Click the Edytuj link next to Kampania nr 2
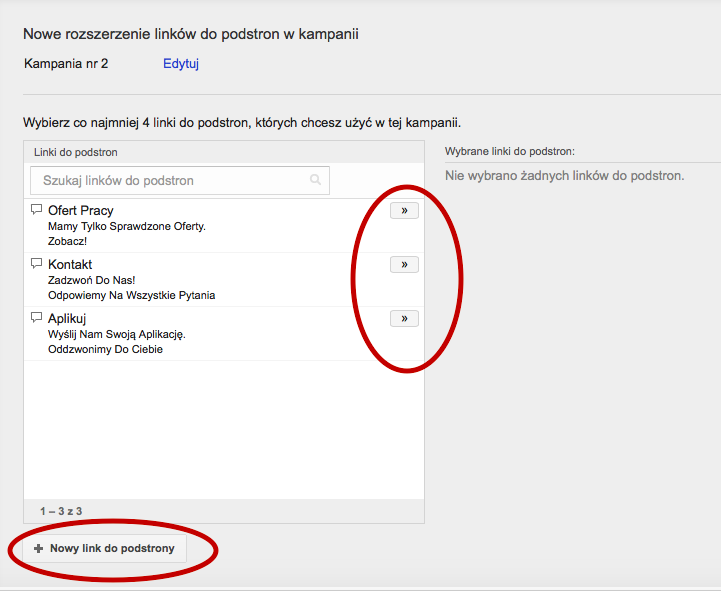721x591 pixels. 181,64
